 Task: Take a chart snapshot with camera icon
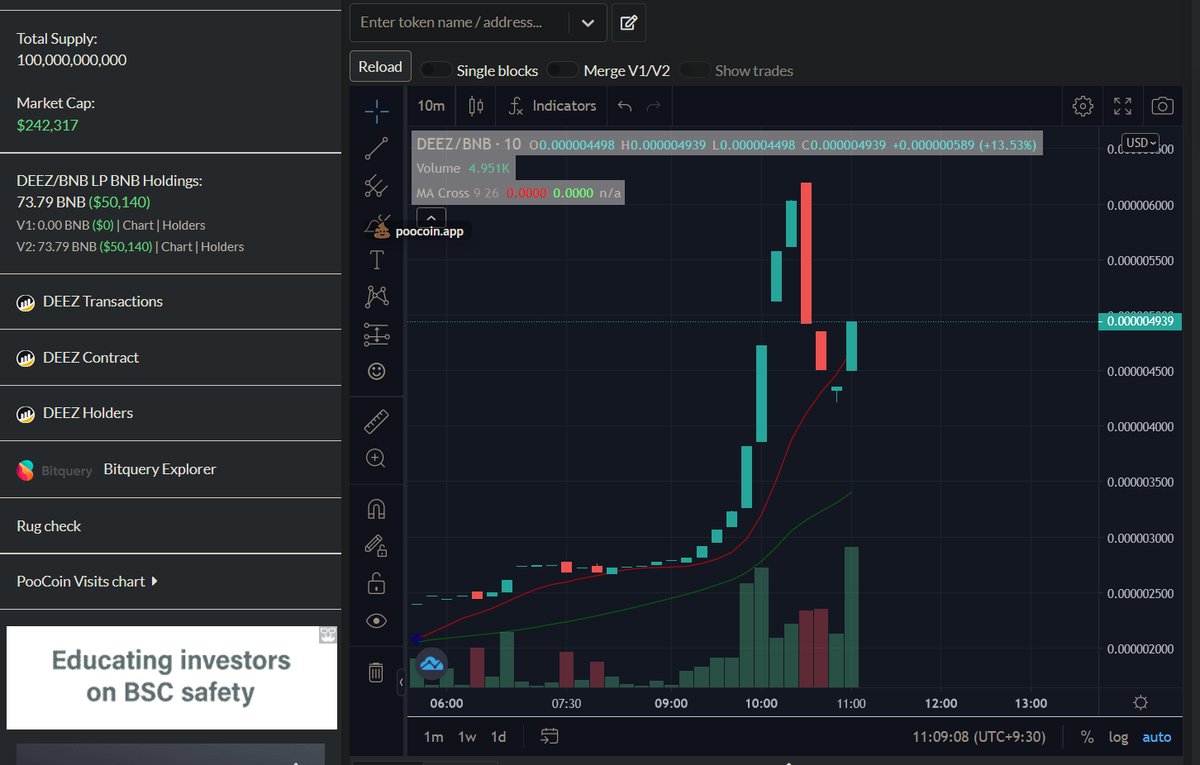tap(1162, 106)
